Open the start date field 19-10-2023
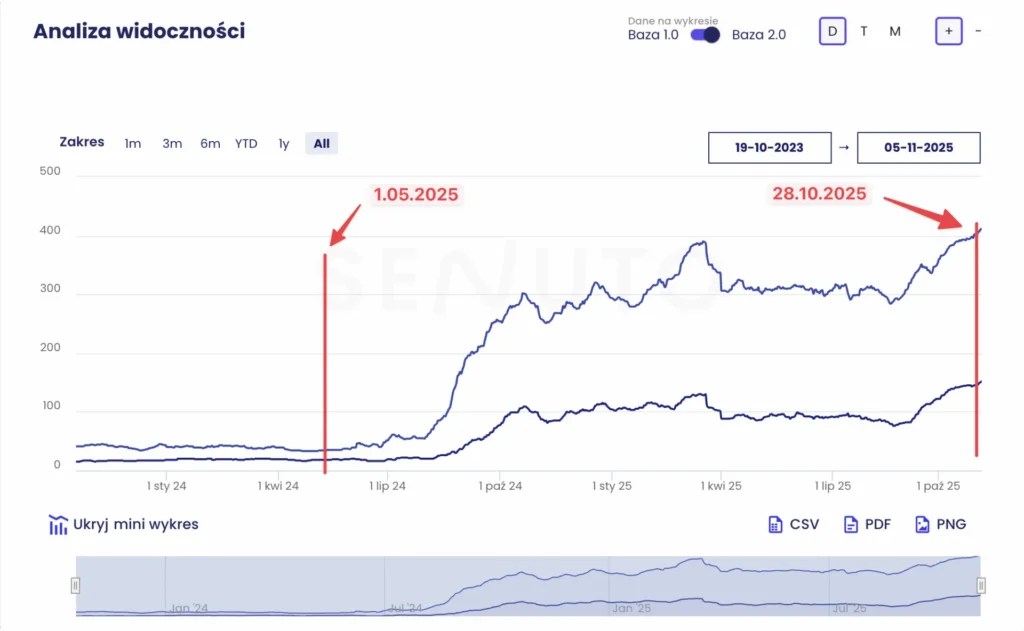The width and height of the screenshot is (1024, 631). [x=769, y=147]
